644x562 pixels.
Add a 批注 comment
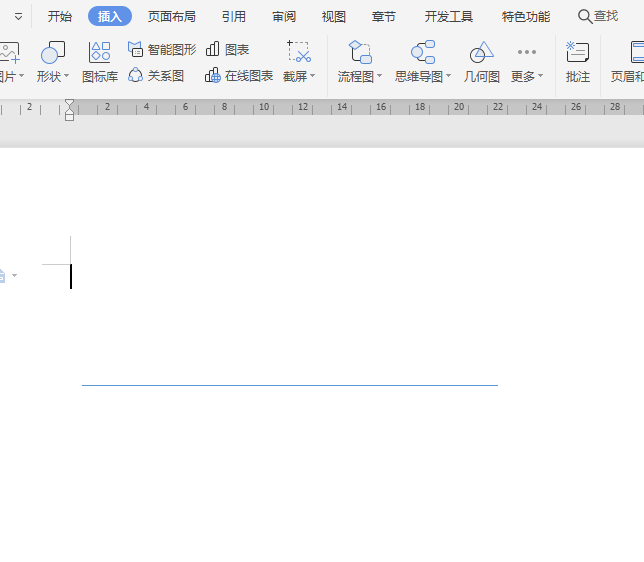point(577,62)
